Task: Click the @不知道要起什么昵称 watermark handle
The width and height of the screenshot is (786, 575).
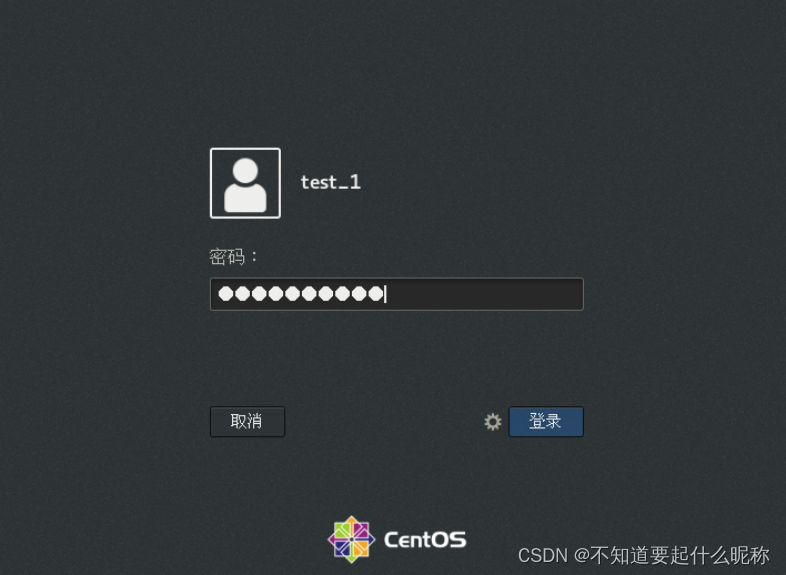Action: [x=672, y=555]
